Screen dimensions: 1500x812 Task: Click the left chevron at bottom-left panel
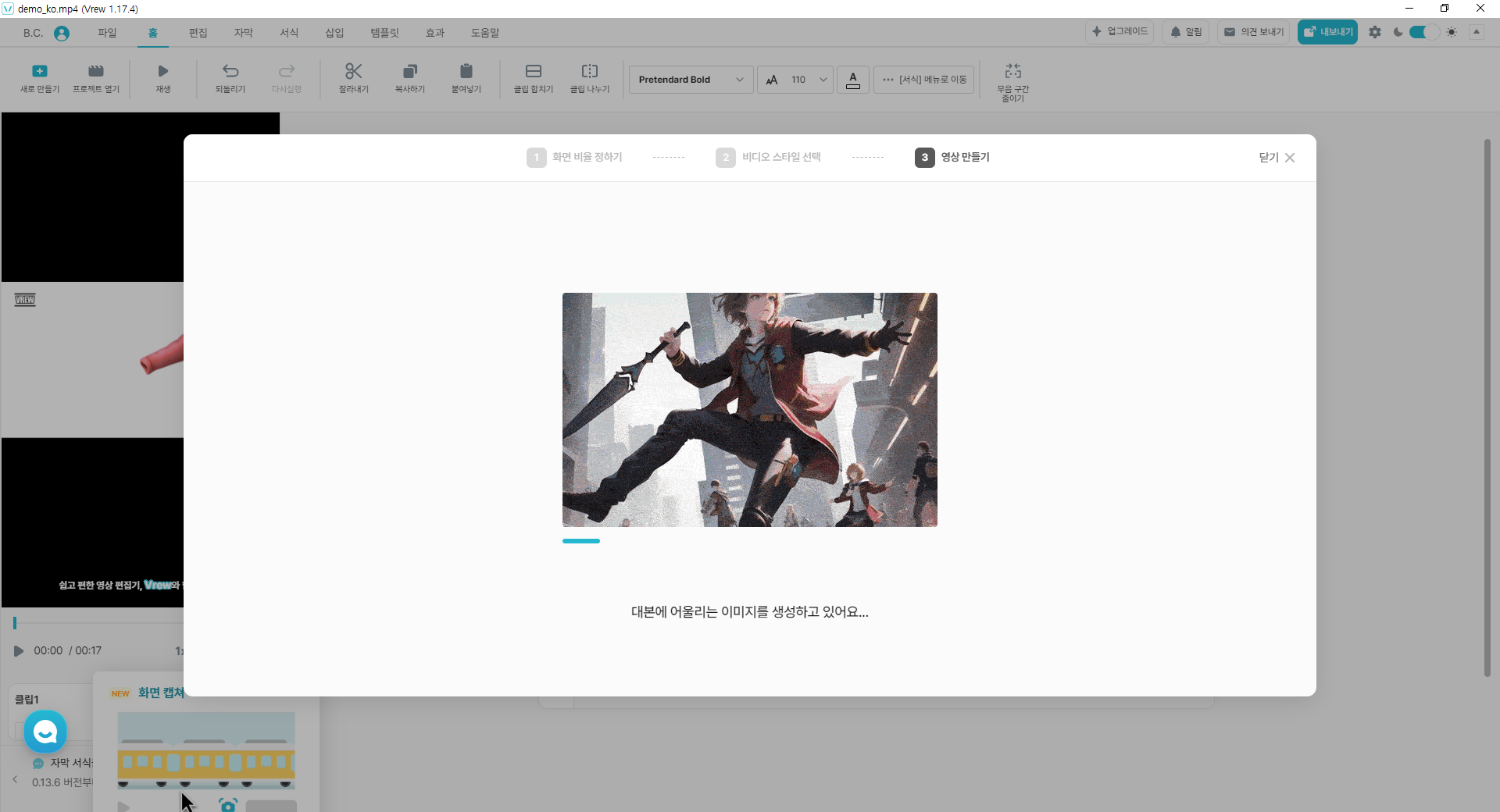coord(15,779)
